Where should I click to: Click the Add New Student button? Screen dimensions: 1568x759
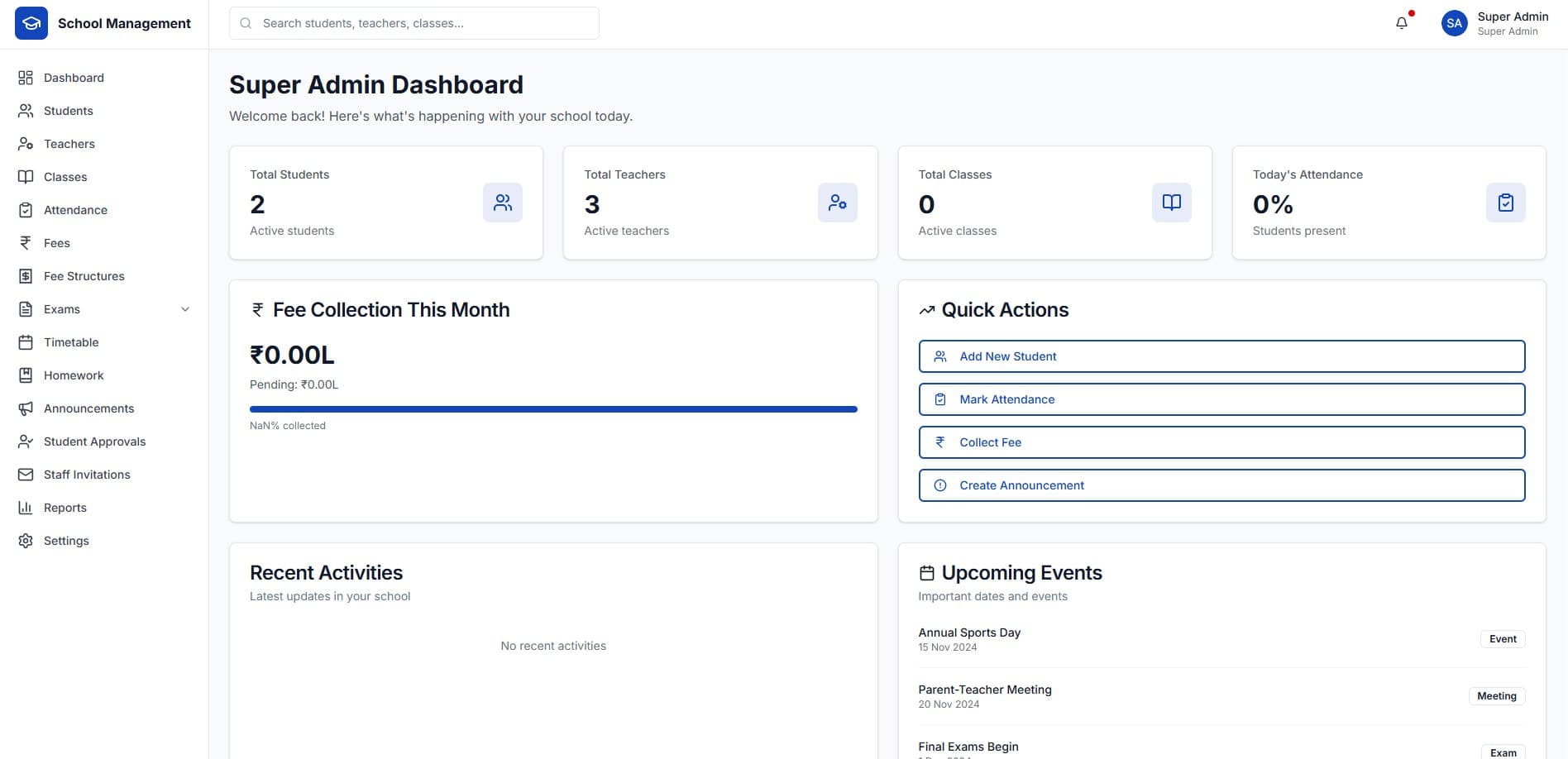click(x=1221, y=356)
